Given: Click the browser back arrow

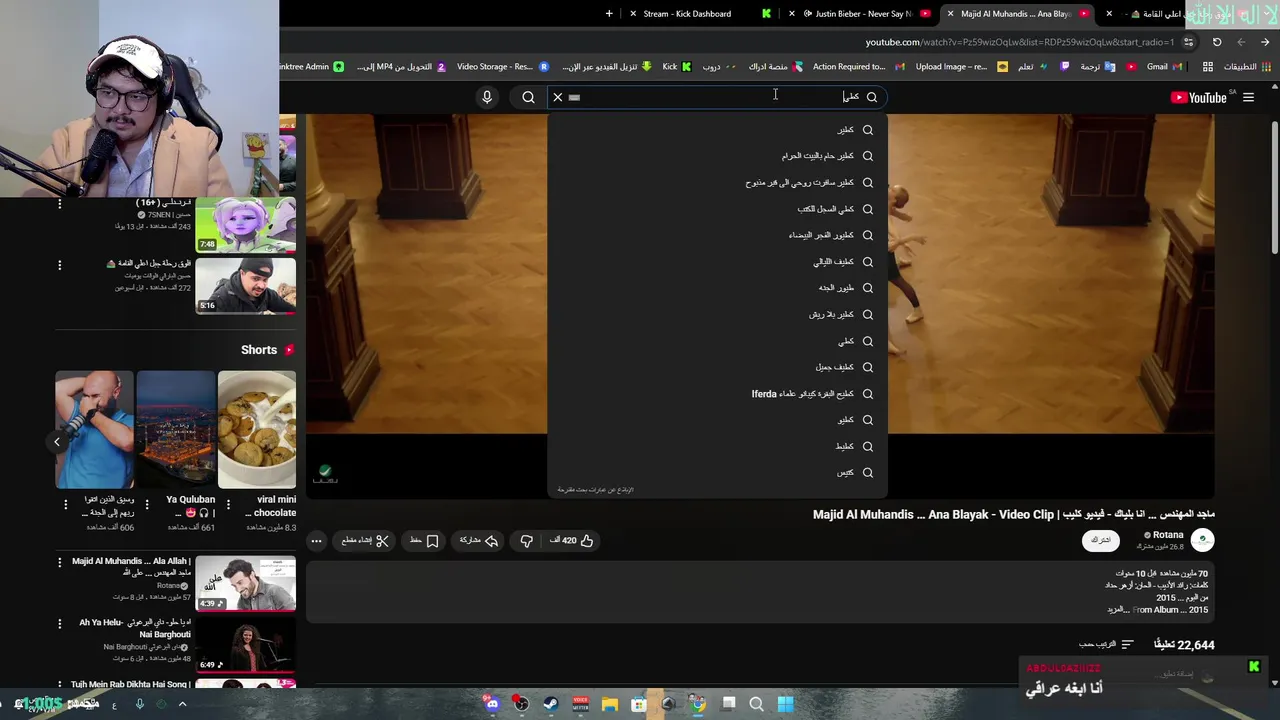Looking at the screenshot, I should [x=1265, y=42].
